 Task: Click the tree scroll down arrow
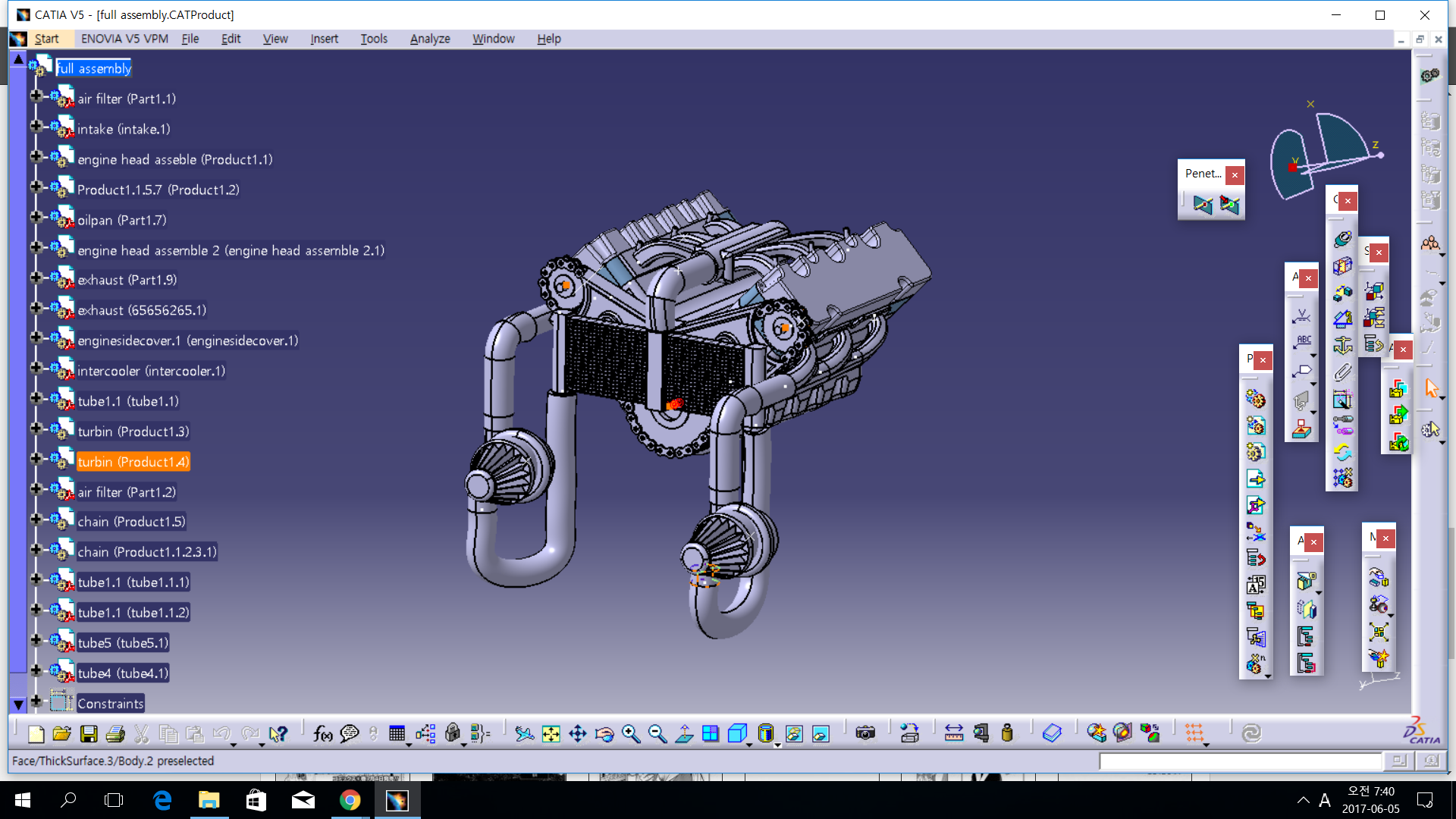click(18, 704)
